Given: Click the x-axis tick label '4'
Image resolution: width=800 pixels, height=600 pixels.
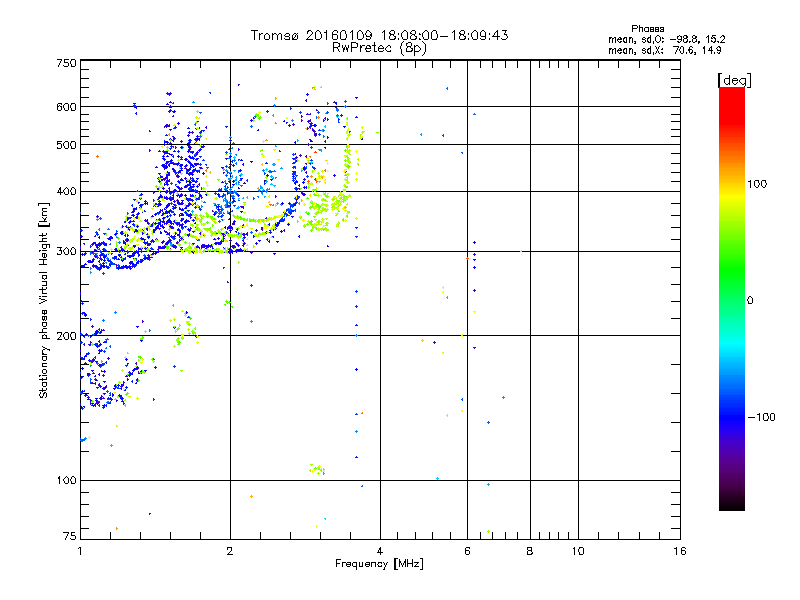Looking at the screenshot, I should [380, 551].
